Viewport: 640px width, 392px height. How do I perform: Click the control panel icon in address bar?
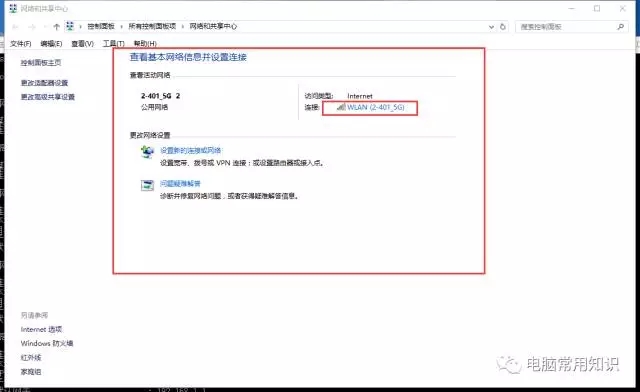70,27
